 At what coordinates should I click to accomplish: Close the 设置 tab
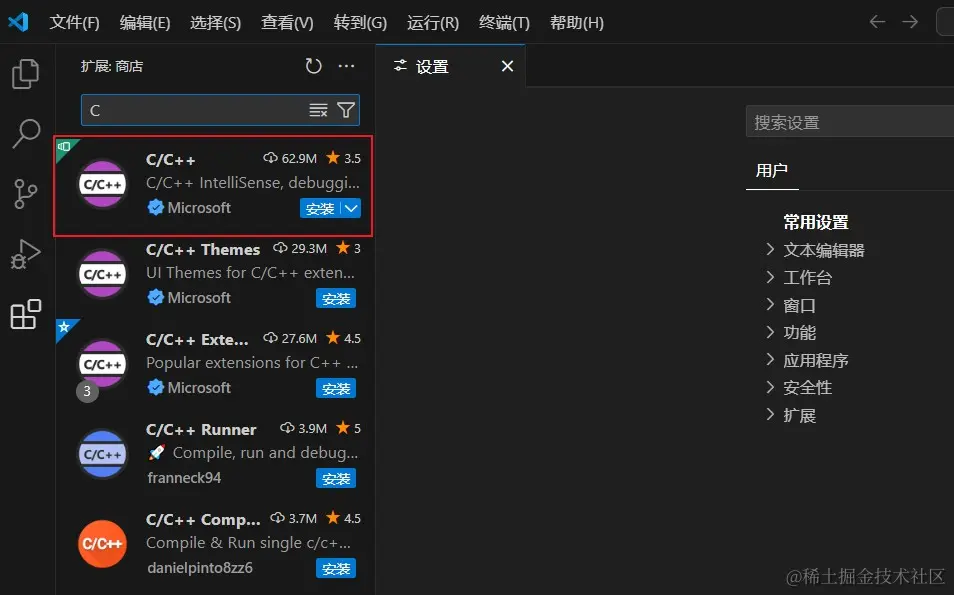507,66
